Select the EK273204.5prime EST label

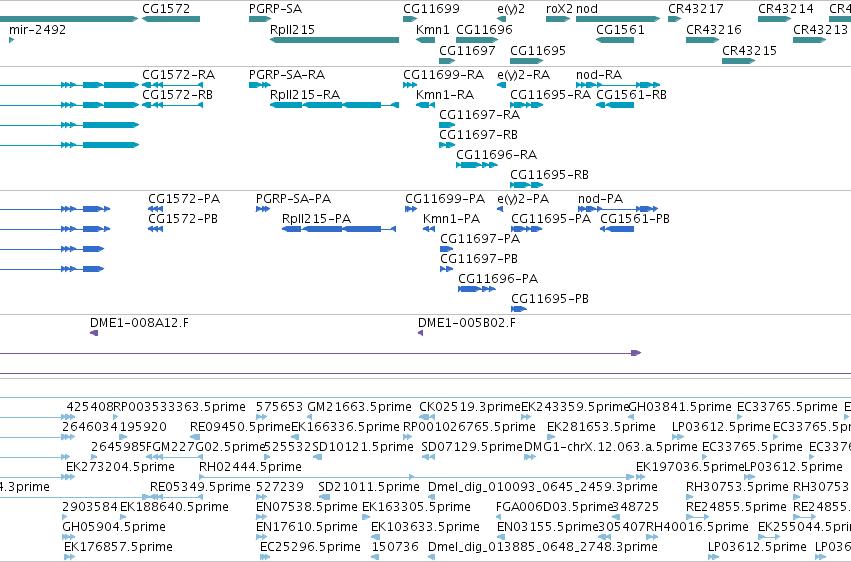pyautogui.click(x=120, y=467)
